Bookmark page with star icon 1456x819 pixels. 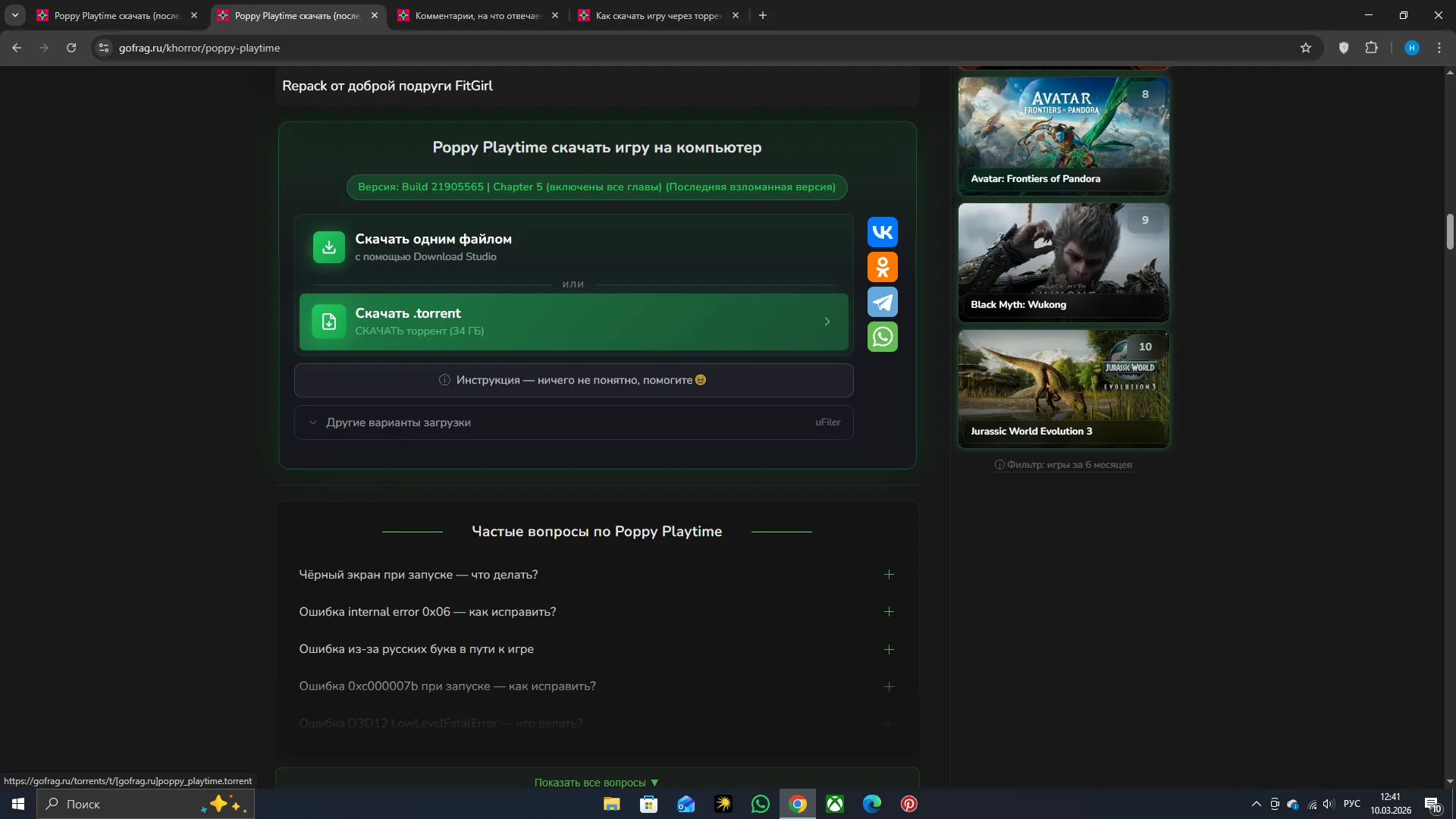[1305, 48]
